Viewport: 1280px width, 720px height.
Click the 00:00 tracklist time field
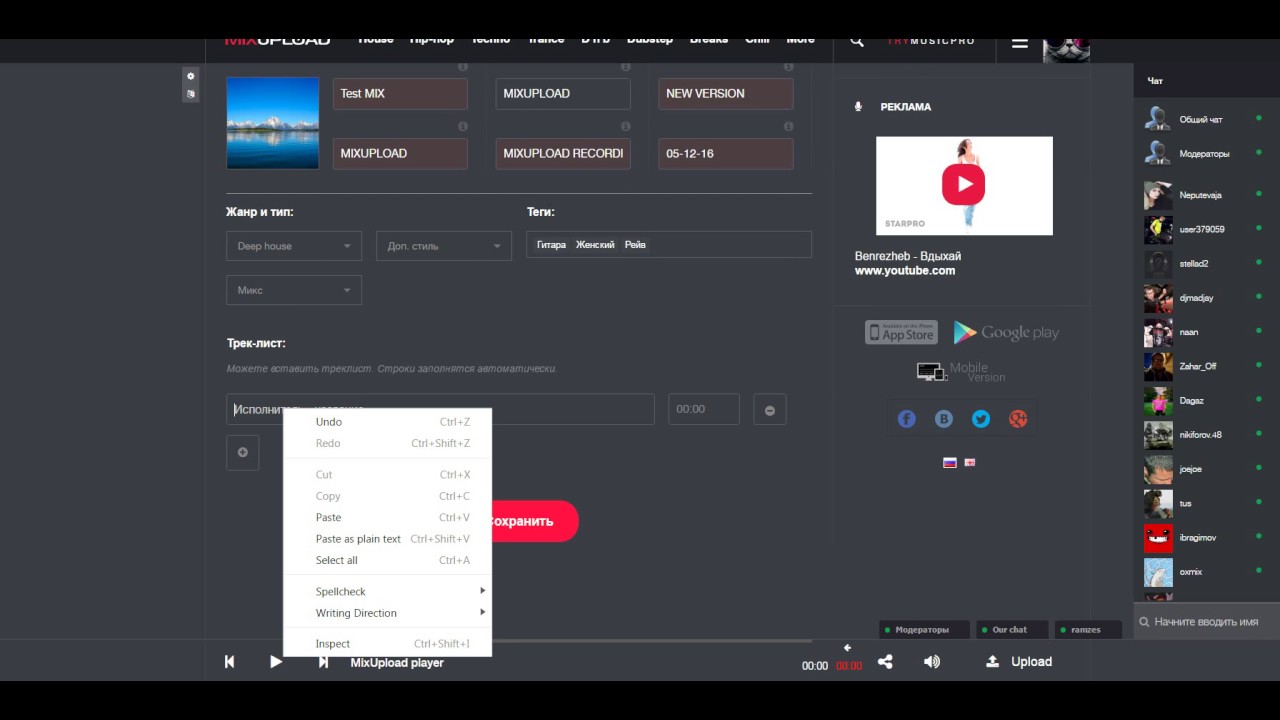pos(704,409)
